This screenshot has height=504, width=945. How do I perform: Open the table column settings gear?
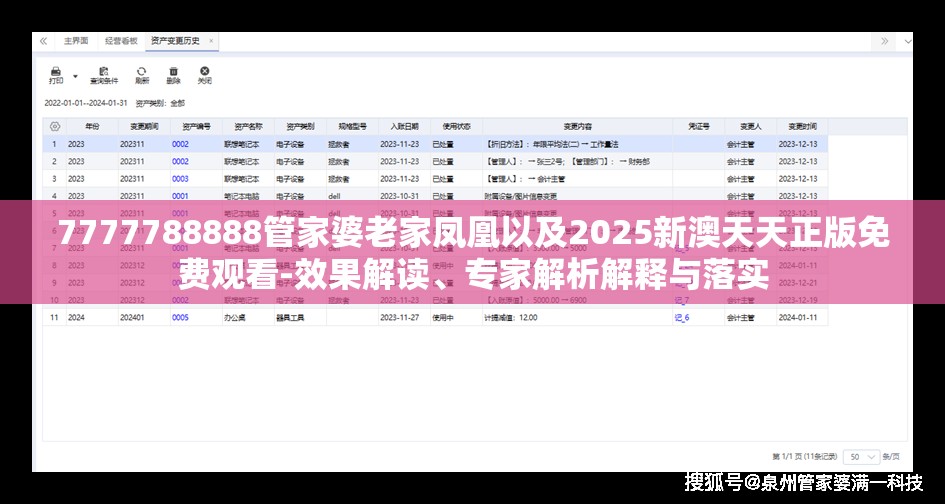pyautogui.click(x=54, y=127)
